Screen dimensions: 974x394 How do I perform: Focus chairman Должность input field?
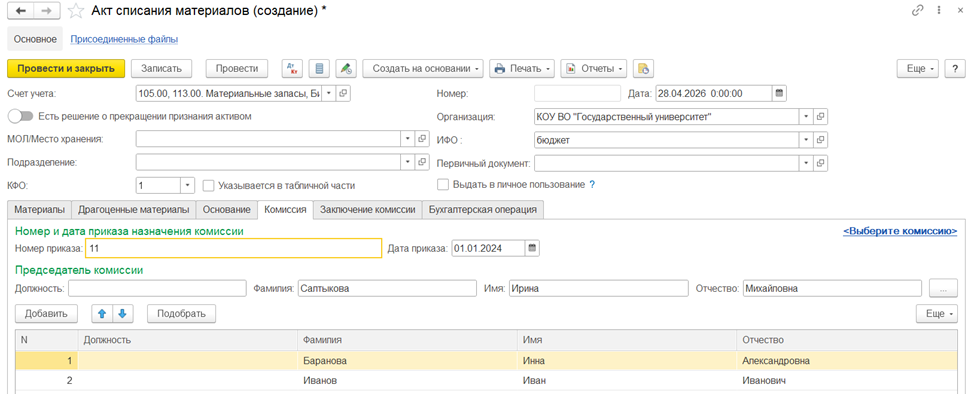[157, 288]
